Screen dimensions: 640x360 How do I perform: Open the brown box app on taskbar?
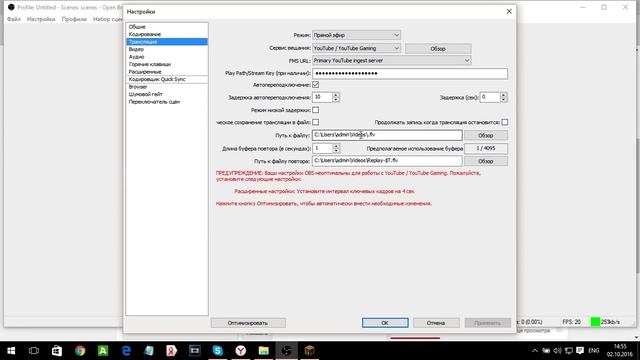[x=309, y=351]
